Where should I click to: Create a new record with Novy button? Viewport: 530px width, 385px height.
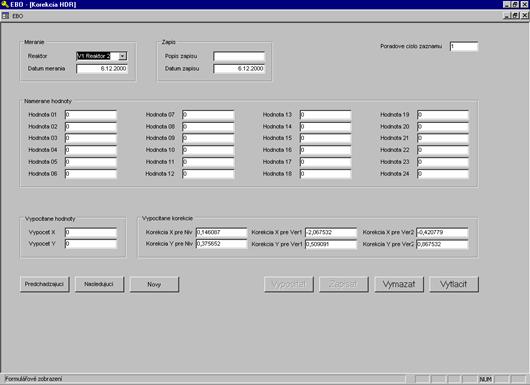pos(154,284)
